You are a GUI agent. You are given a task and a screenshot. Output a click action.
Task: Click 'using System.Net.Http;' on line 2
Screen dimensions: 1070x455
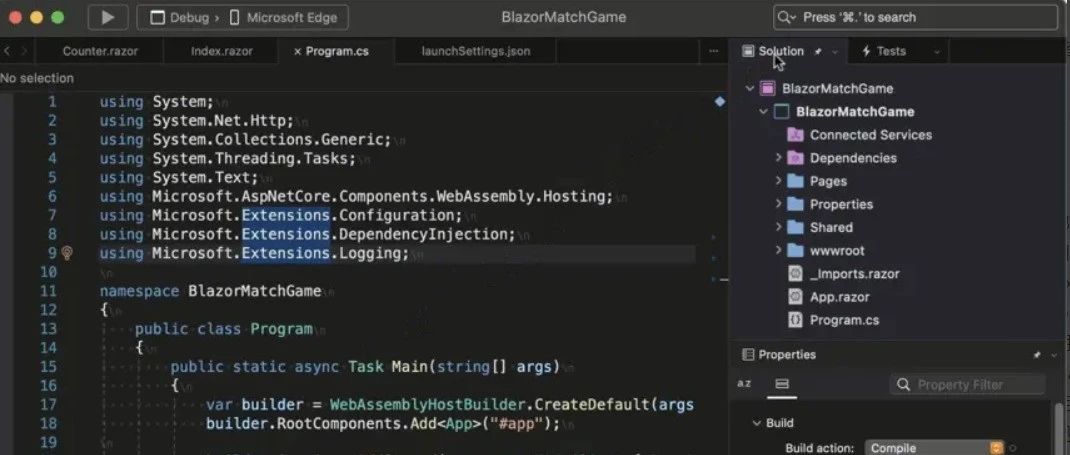pyautogui.click(x=197, y=121)
